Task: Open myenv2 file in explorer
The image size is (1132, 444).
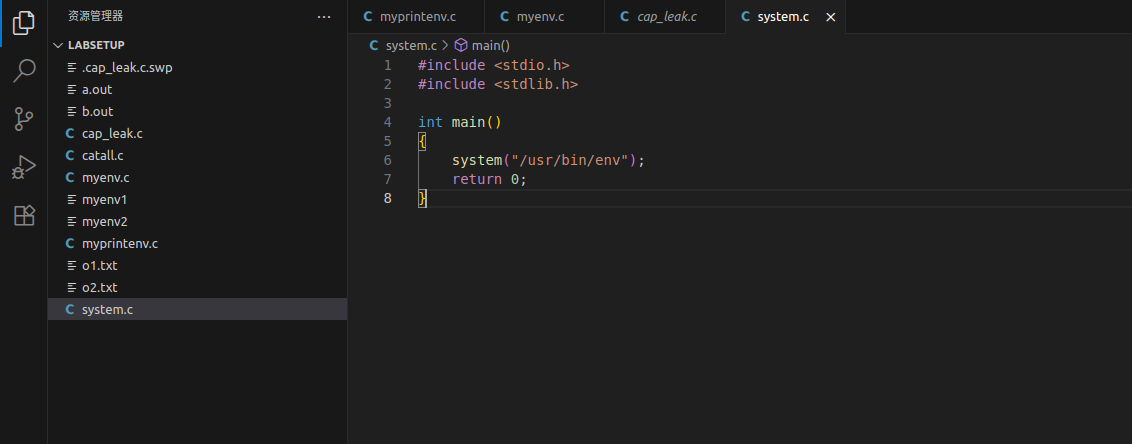Action: pos(197,222)
